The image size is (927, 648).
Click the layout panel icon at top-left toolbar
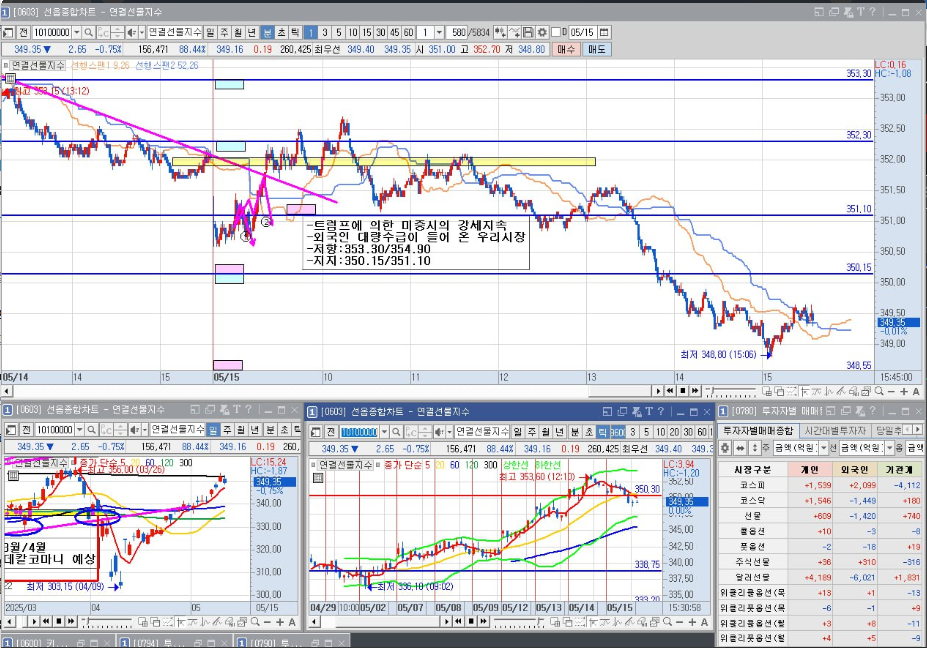click(8, 33)
